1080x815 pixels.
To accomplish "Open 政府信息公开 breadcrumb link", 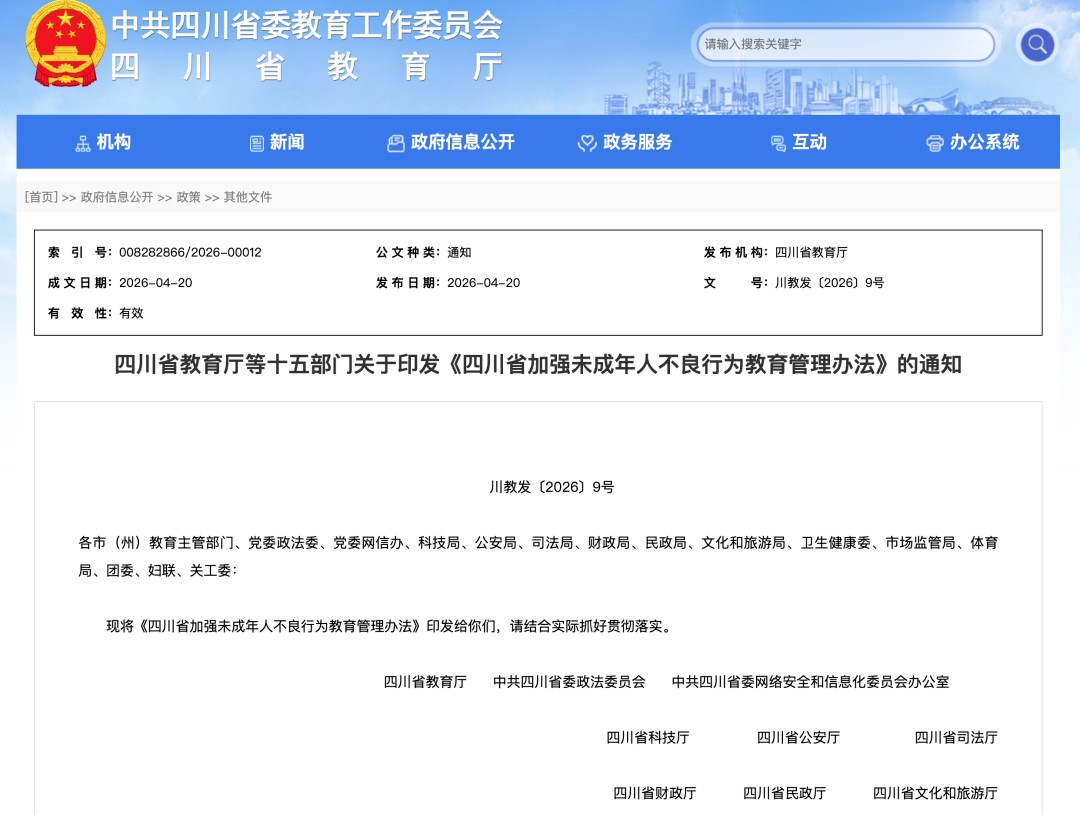I will coord(117,197).
